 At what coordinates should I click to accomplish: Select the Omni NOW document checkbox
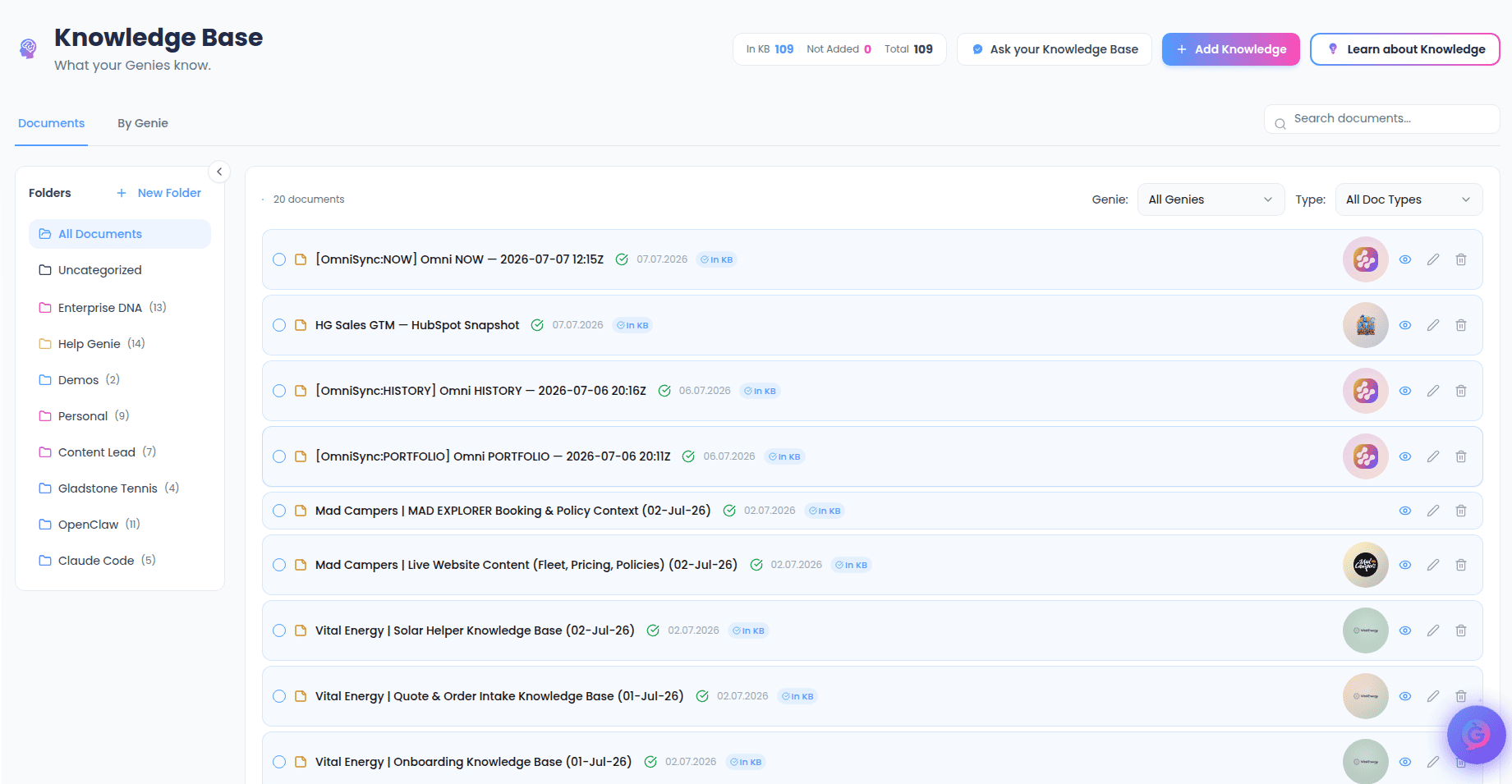279,259
